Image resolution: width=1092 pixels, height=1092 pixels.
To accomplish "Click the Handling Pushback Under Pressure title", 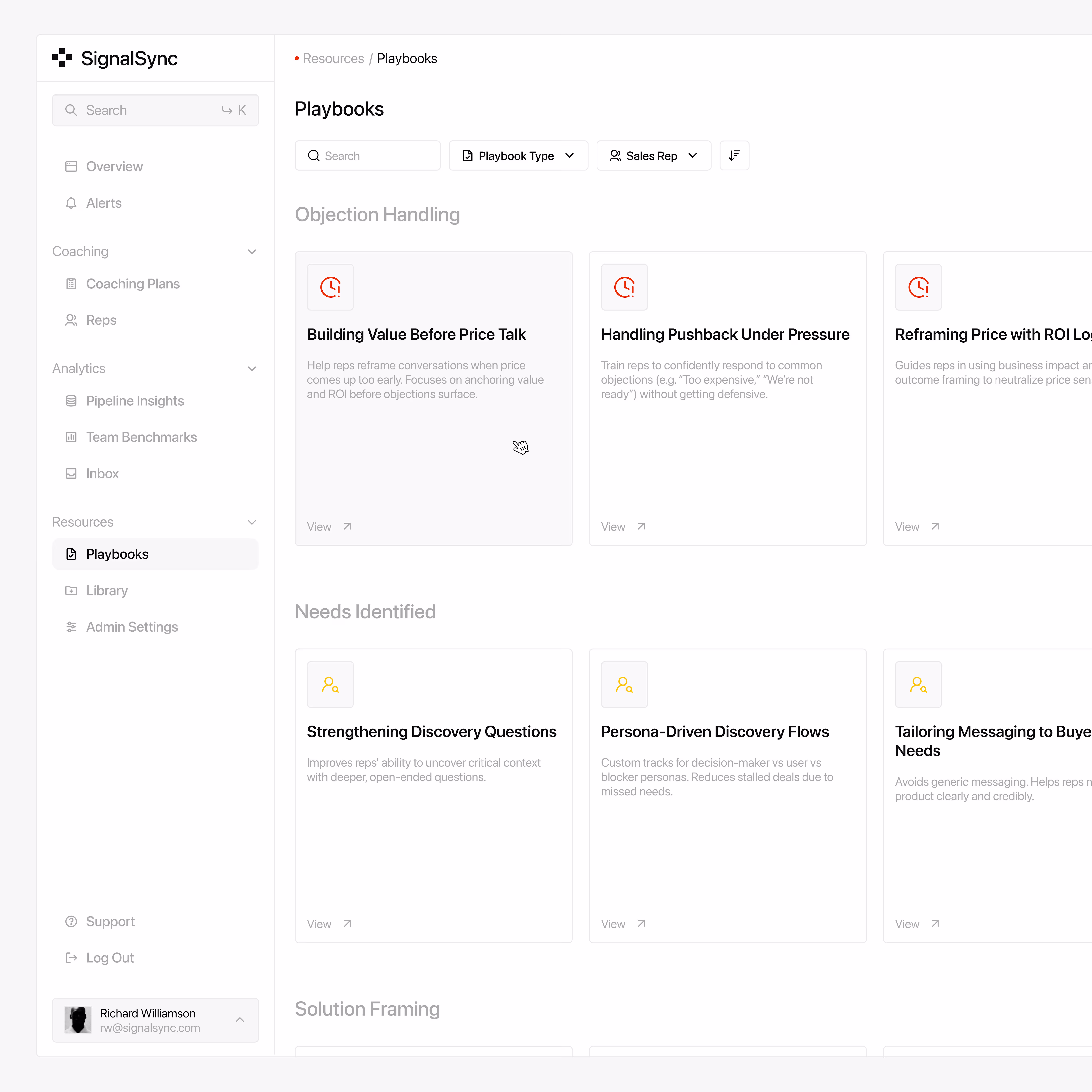I will (x=725, y=335).
